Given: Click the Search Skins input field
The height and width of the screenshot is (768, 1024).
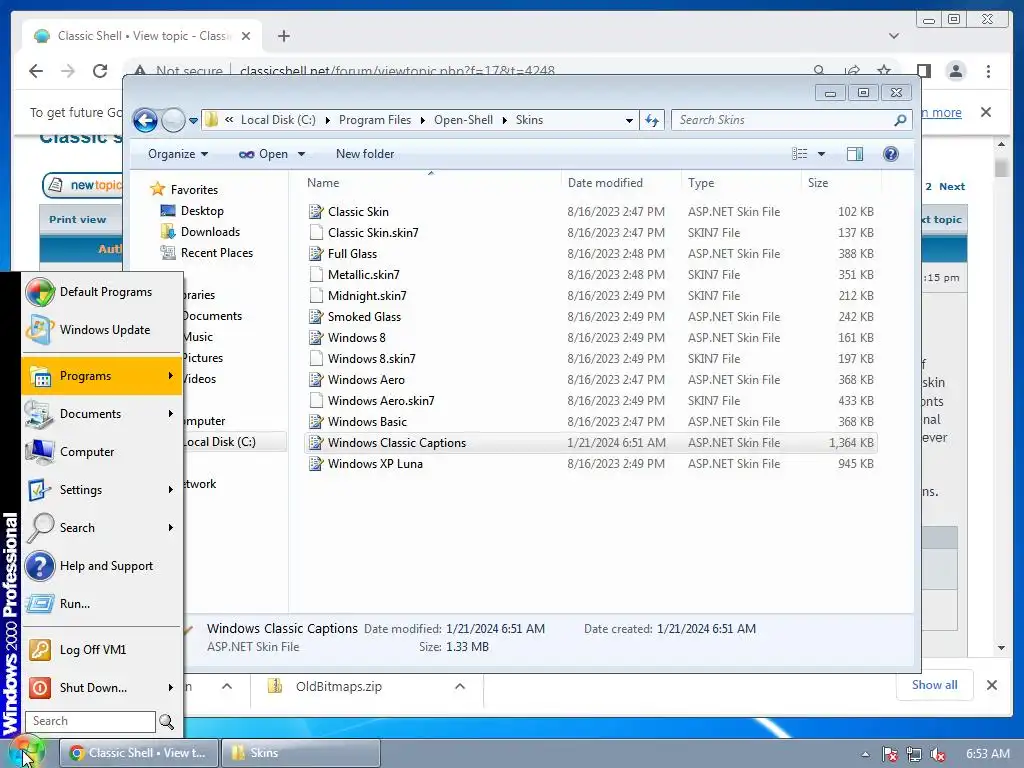Looking at the screenshot, I should (784, 120).
